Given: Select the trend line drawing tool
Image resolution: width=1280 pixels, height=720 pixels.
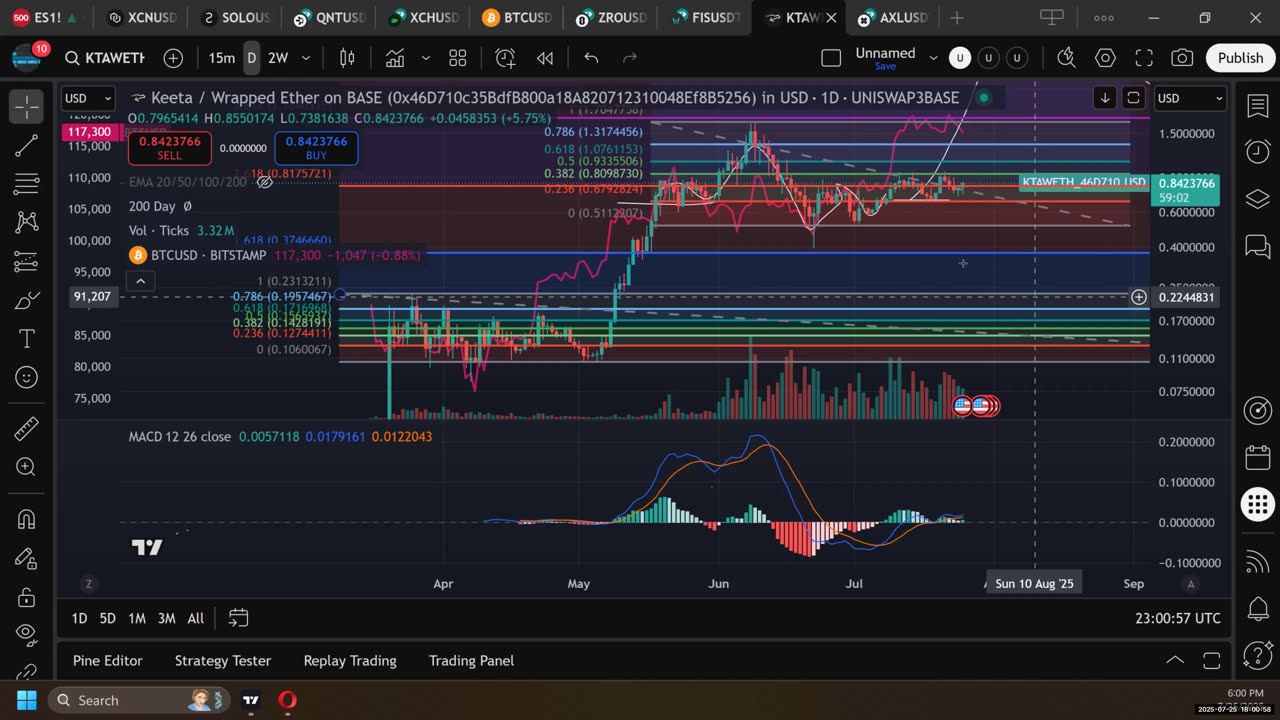Looking at the screenshot, I should [x=27, y=146].
